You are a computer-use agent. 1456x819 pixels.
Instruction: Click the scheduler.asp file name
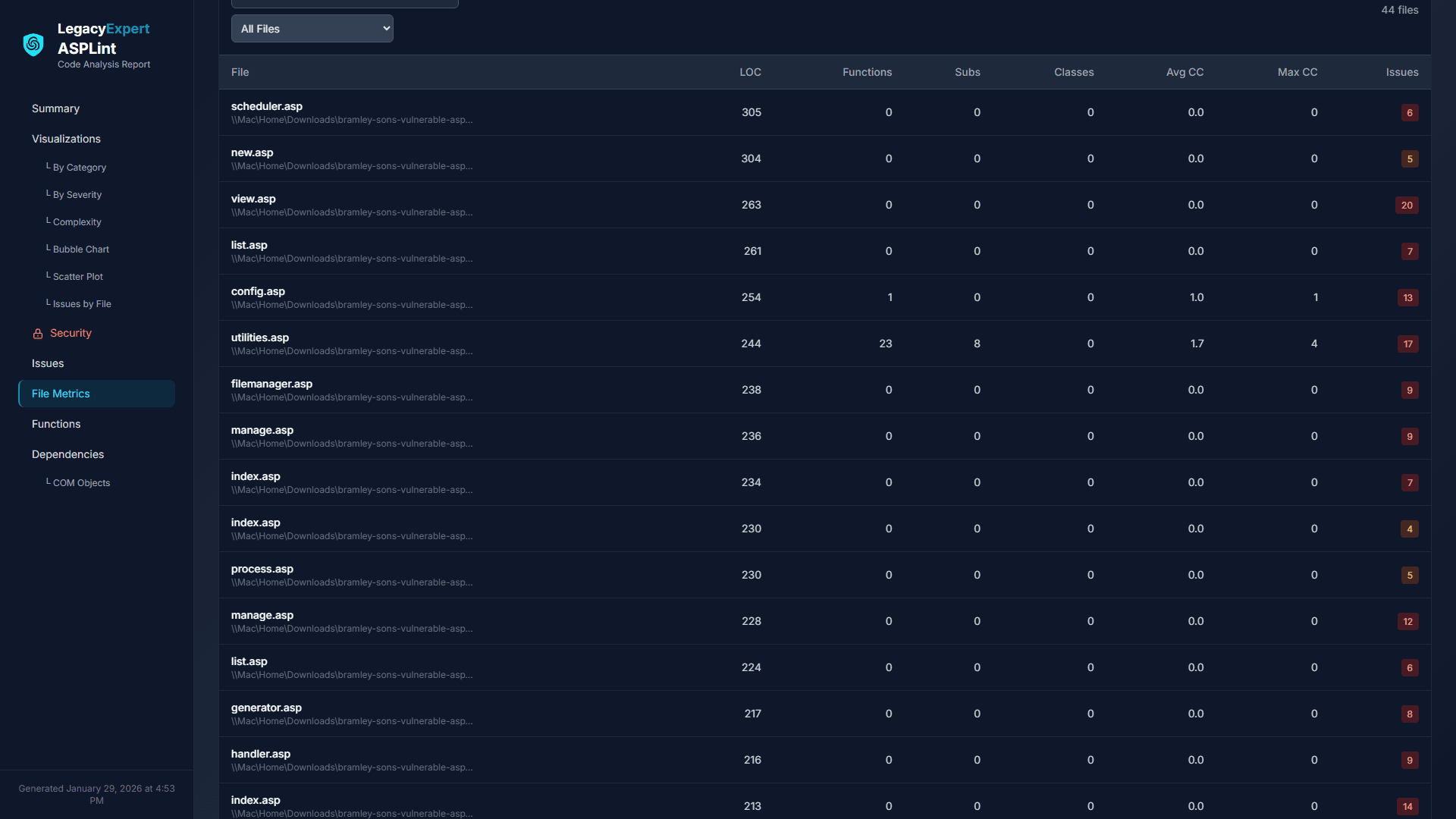click(266, 106)
